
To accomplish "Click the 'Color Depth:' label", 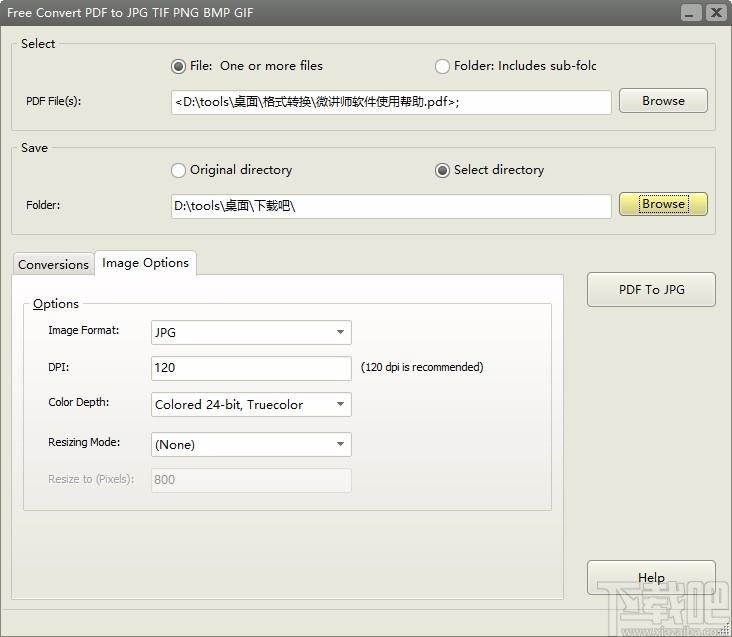I will (78, 402).
